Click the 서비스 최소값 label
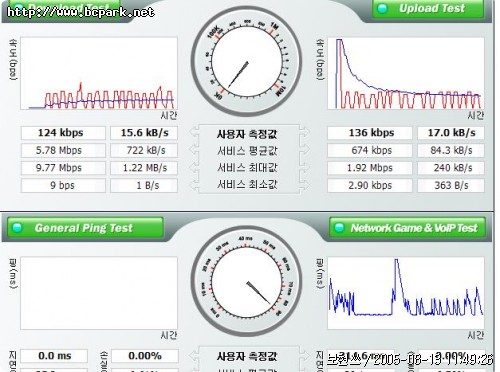 pos(247,184)
